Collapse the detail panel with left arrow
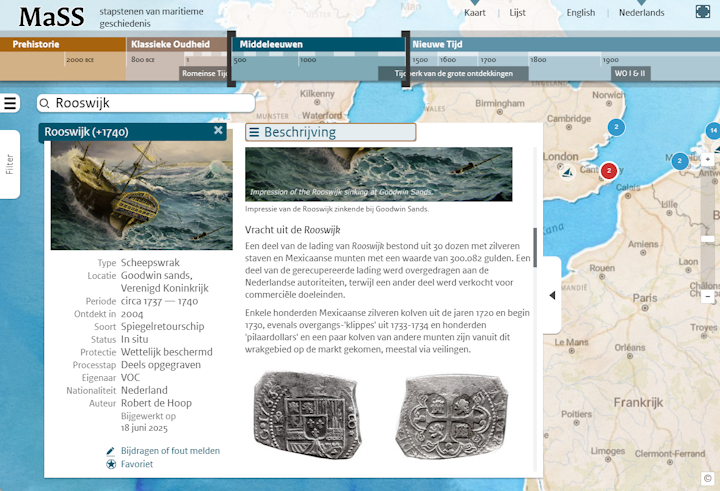Image resolution: width=720 pixels, height=491 pixels. pyautogui.click(x=552, y=295)
